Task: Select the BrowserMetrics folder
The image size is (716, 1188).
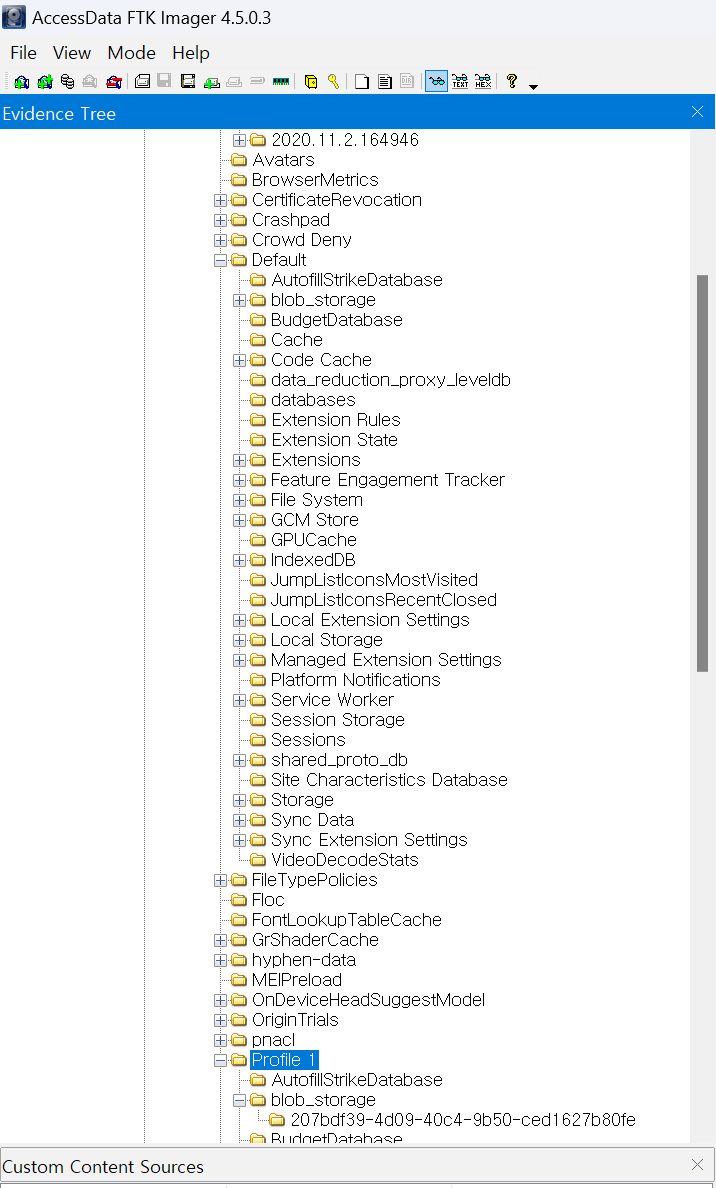Action: tap(314, 180)
